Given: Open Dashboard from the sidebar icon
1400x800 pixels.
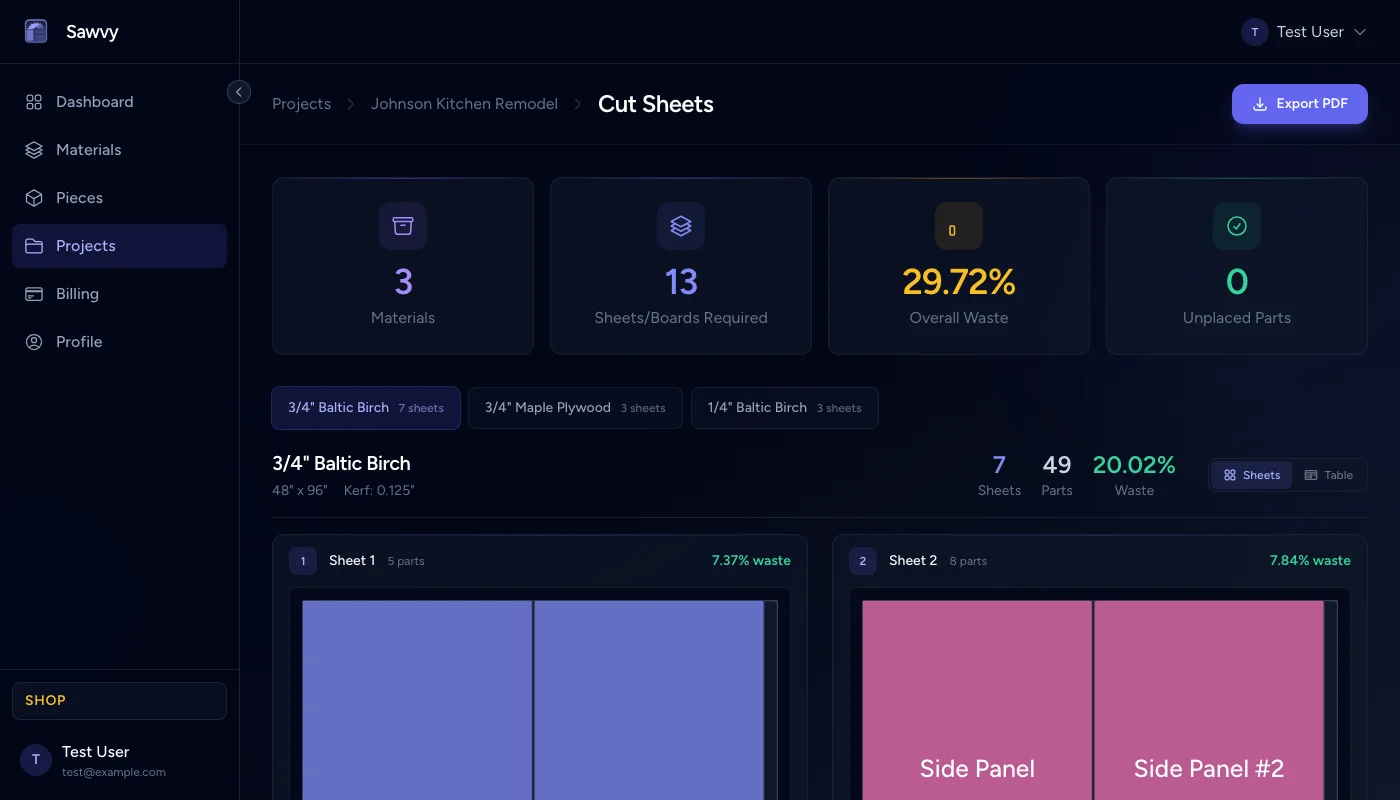Looking at the screenshot, I should (x=34, y=102).
